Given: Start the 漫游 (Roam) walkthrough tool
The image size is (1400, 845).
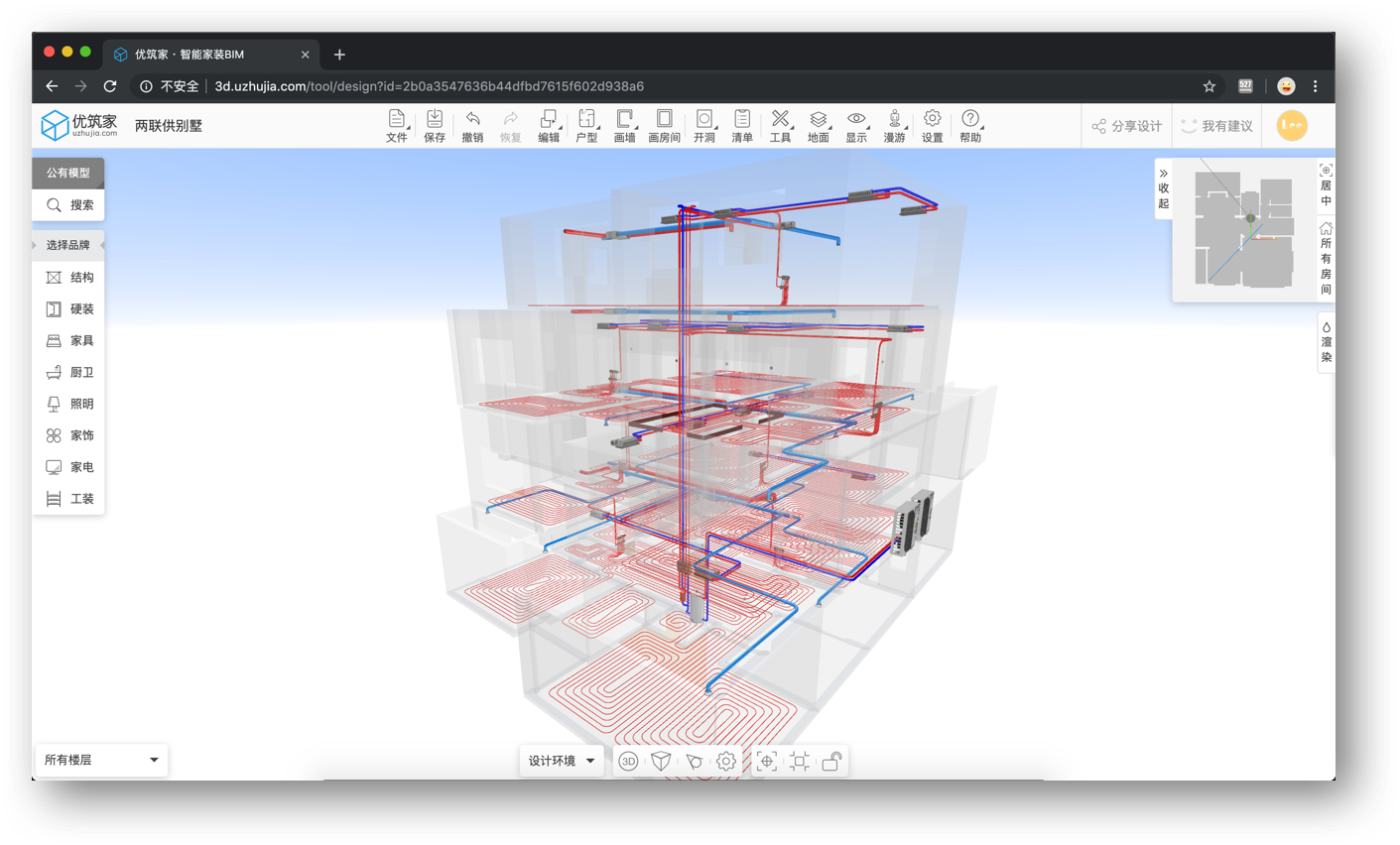Looking at the screenshot, I should pyautogui.click(x=895, y=126).
